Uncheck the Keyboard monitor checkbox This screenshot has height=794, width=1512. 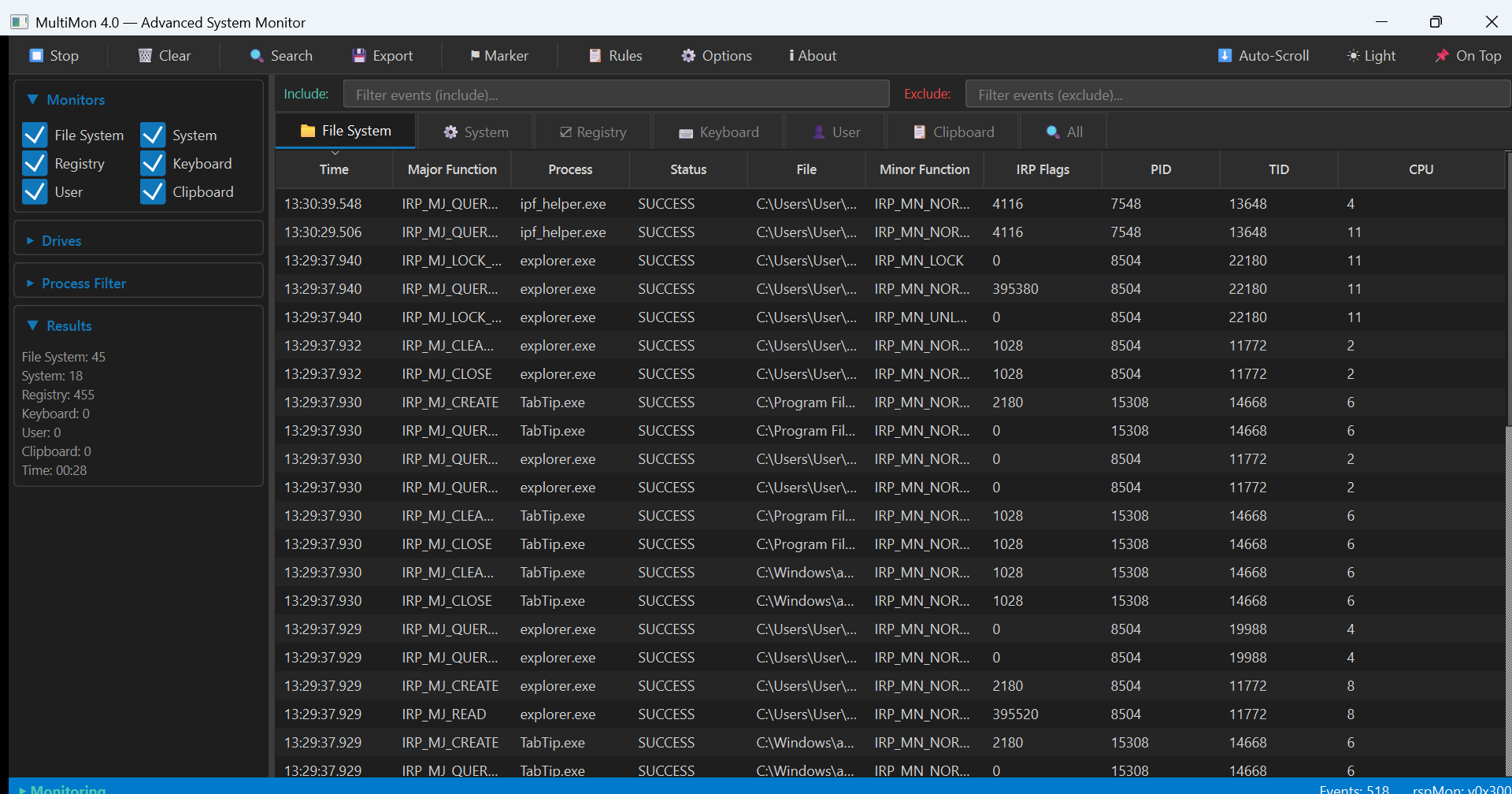153,164
